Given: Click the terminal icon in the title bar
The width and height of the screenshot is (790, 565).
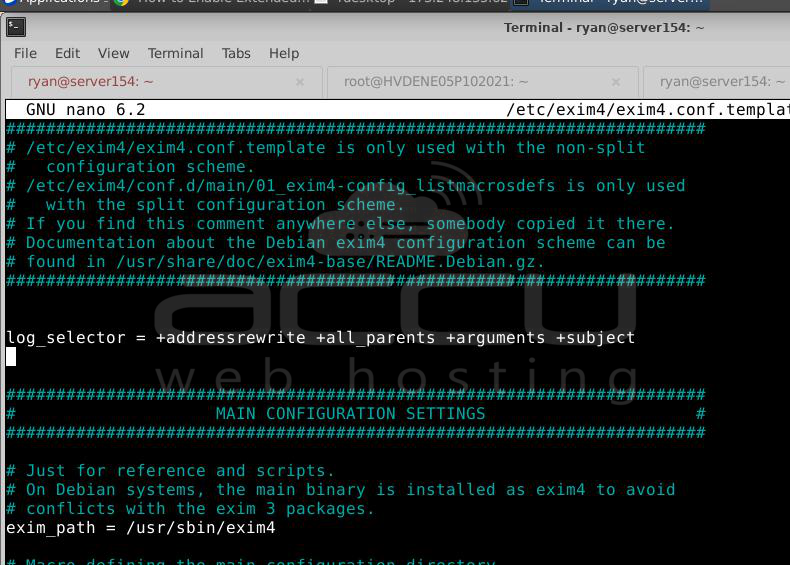Looking at the screenshot, I should pyautogui.click(x=14, y=27).
